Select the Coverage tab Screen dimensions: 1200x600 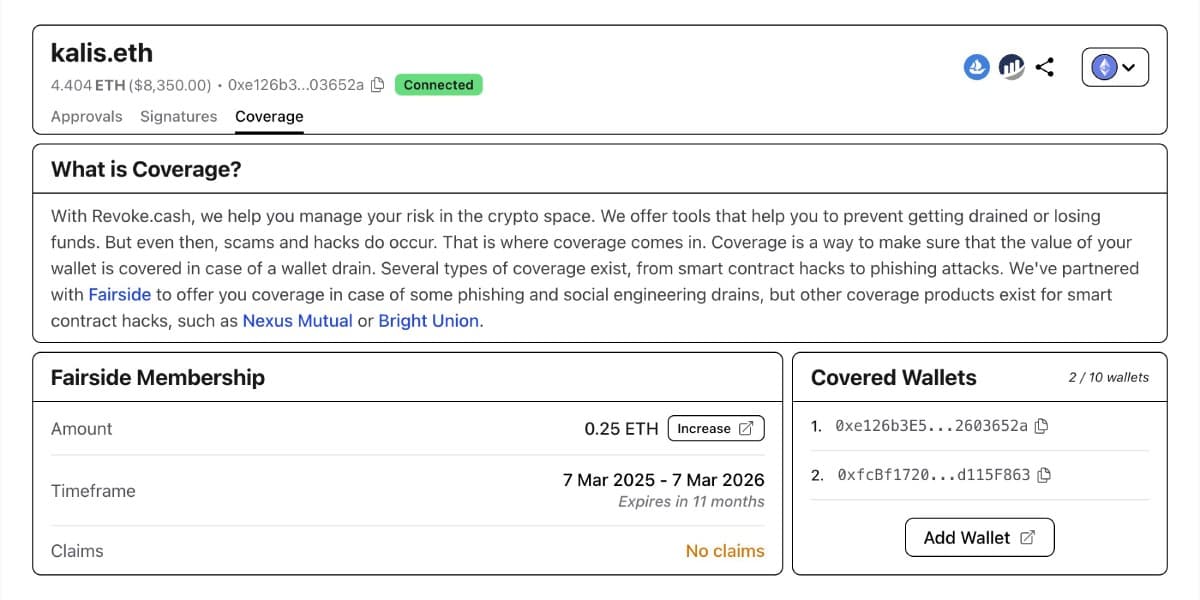[269, 116]
